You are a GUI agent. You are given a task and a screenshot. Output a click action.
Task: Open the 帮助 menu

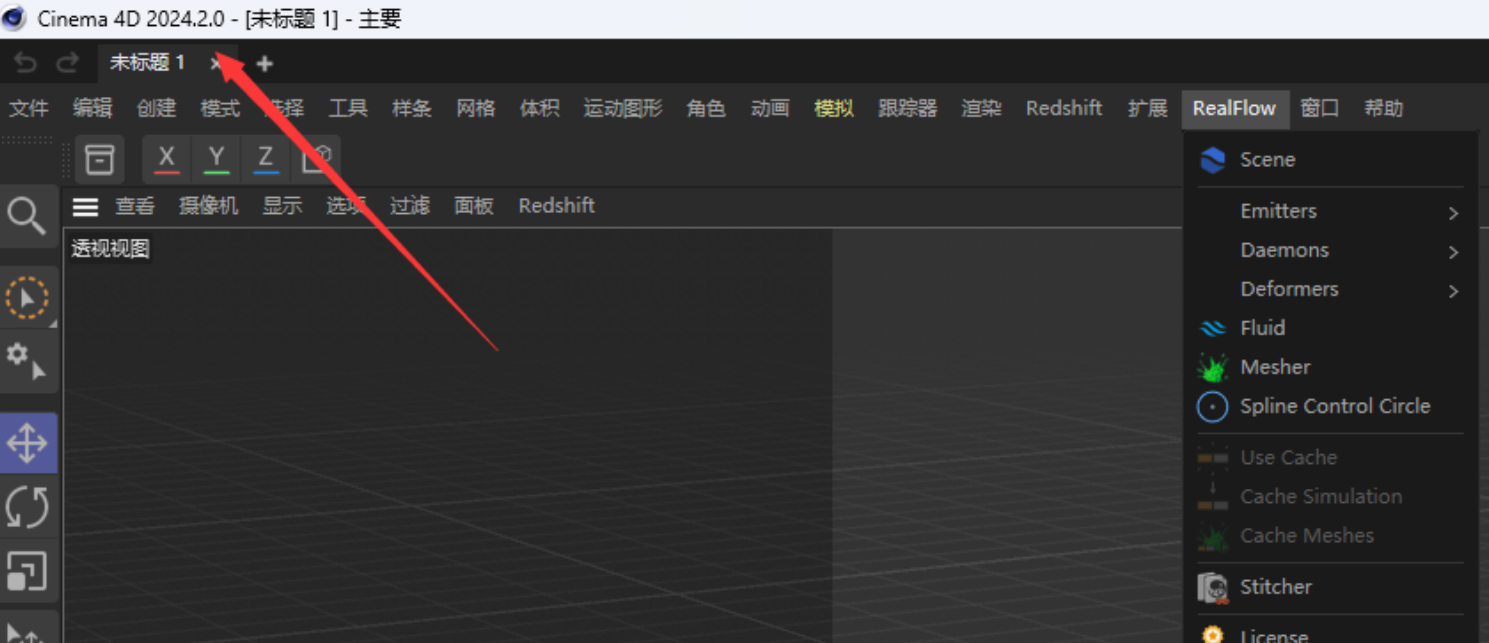point(1384,108)
